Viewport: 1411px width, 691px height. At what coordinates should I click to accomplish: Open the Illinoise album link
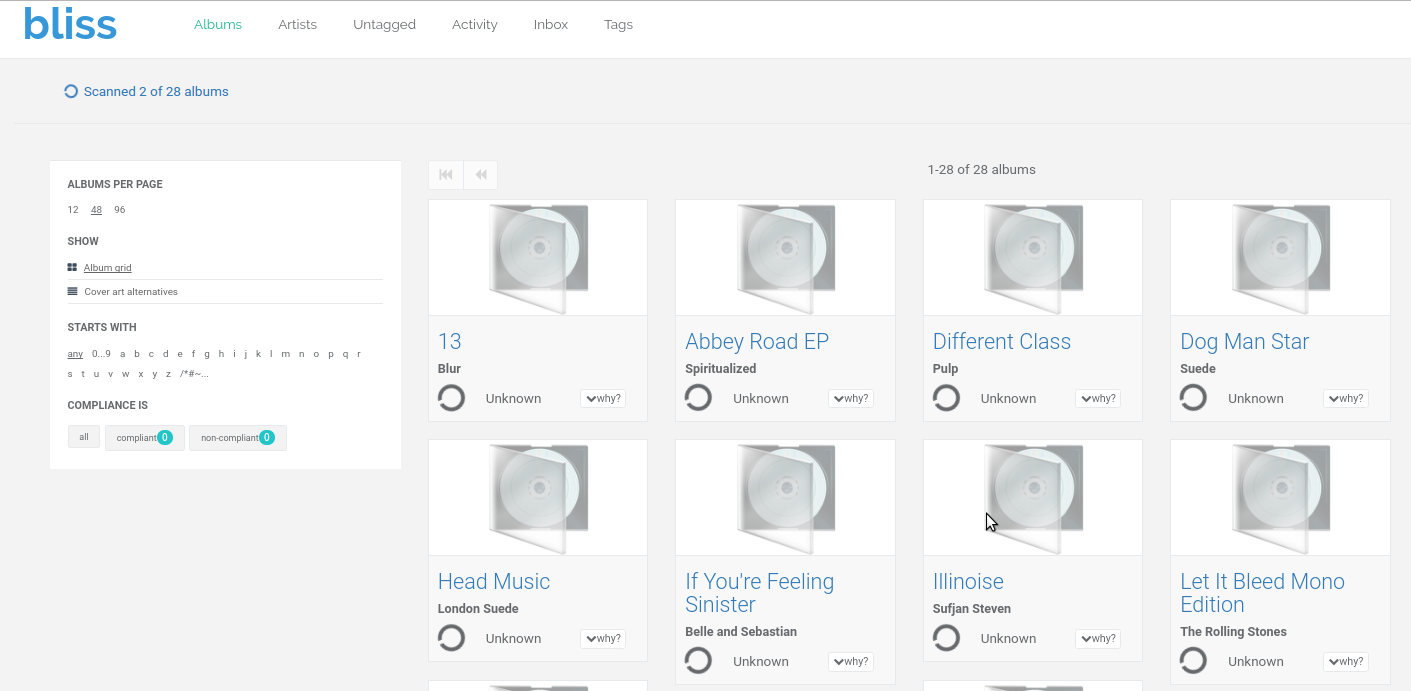pyautogui.click(x=968, y=582)
